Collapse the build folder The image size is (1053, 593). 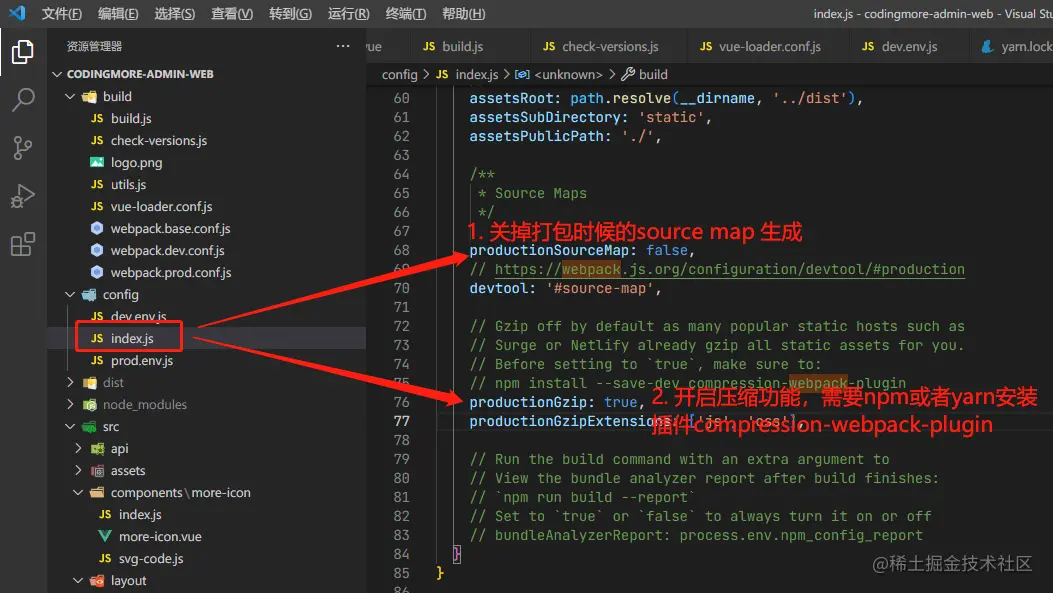pyautogui.click(x=70, y=96)
